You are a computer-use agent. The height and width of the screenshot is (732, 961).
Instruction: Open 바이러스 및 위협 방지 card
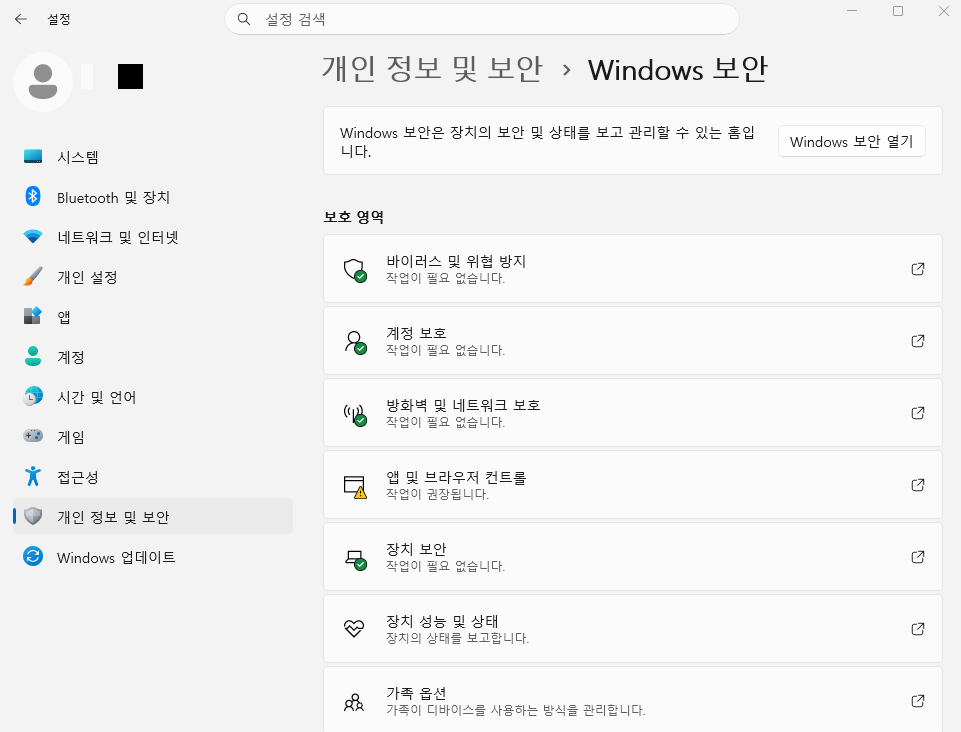point(632,269)
